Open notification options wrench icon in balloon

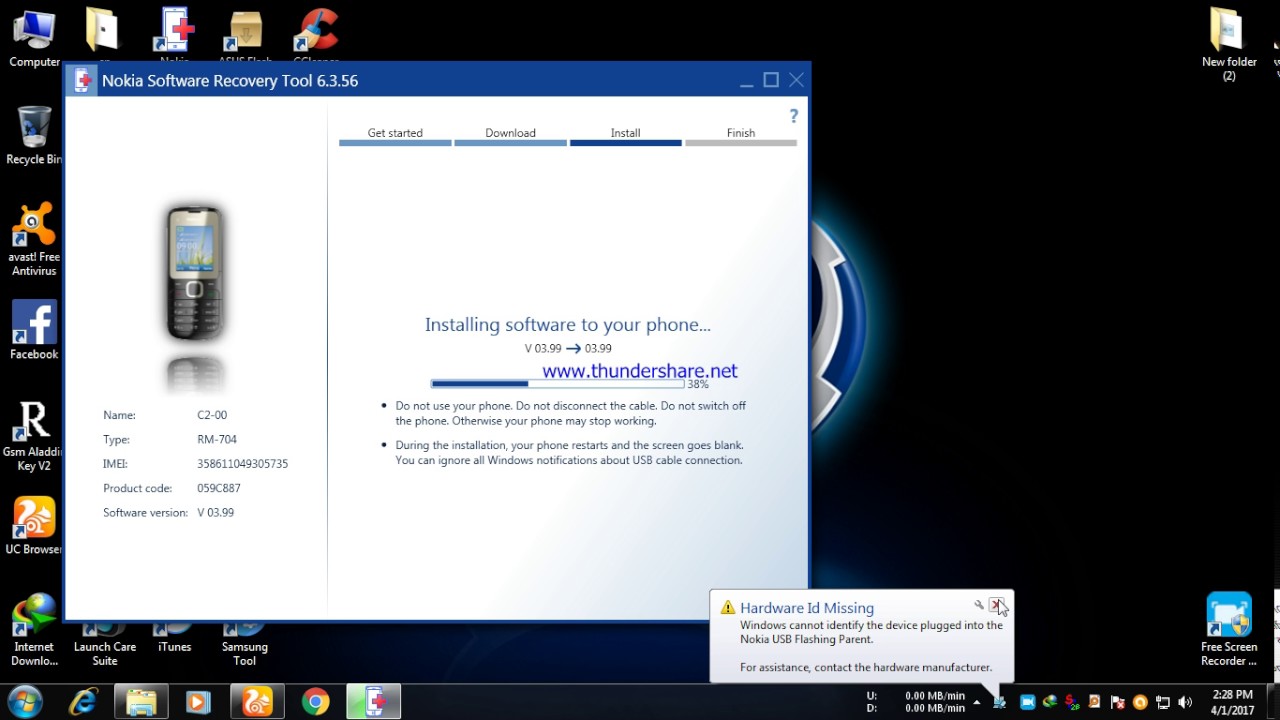pyautogui.click(x=979, y=605)
